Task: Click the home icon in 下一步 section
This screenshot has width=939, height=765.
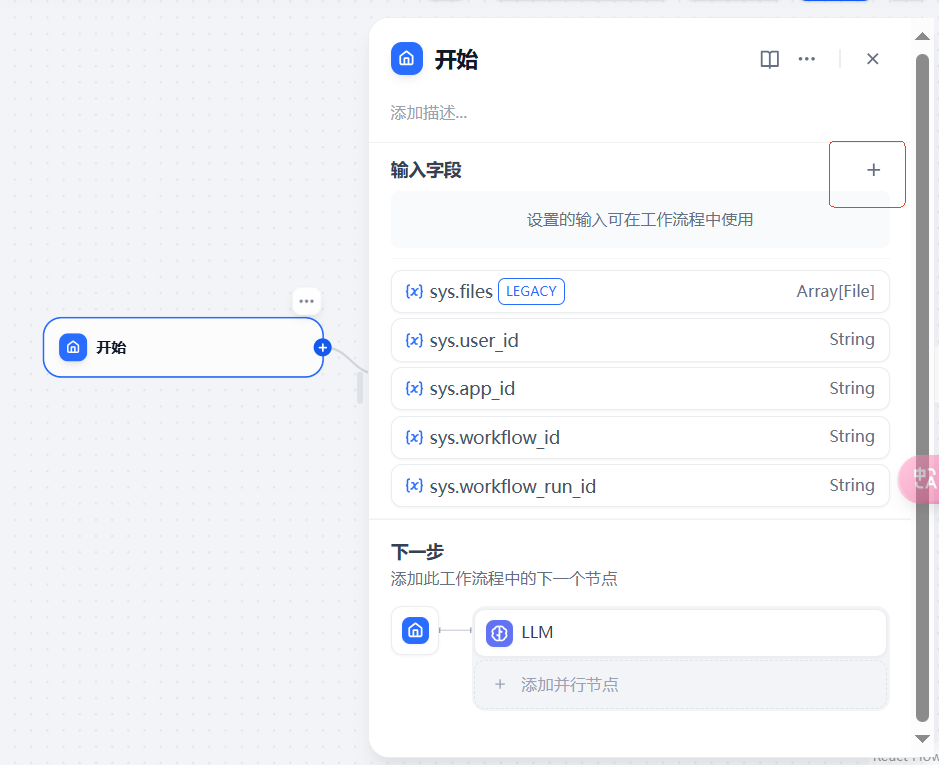Action: [415, 631]
